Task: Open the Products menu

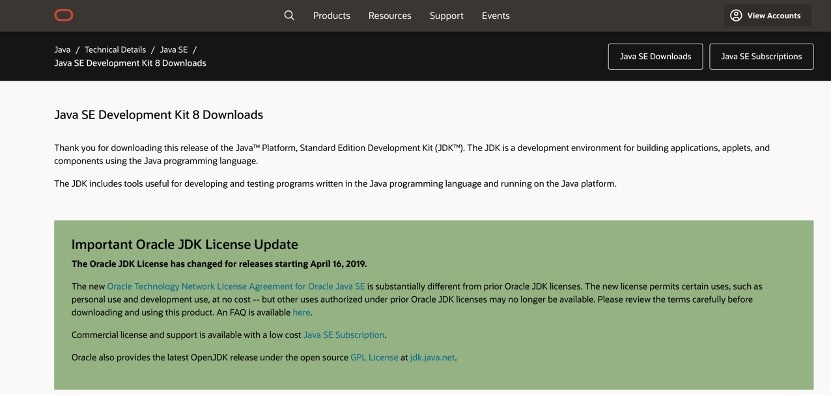Action: tap(332, 16)
